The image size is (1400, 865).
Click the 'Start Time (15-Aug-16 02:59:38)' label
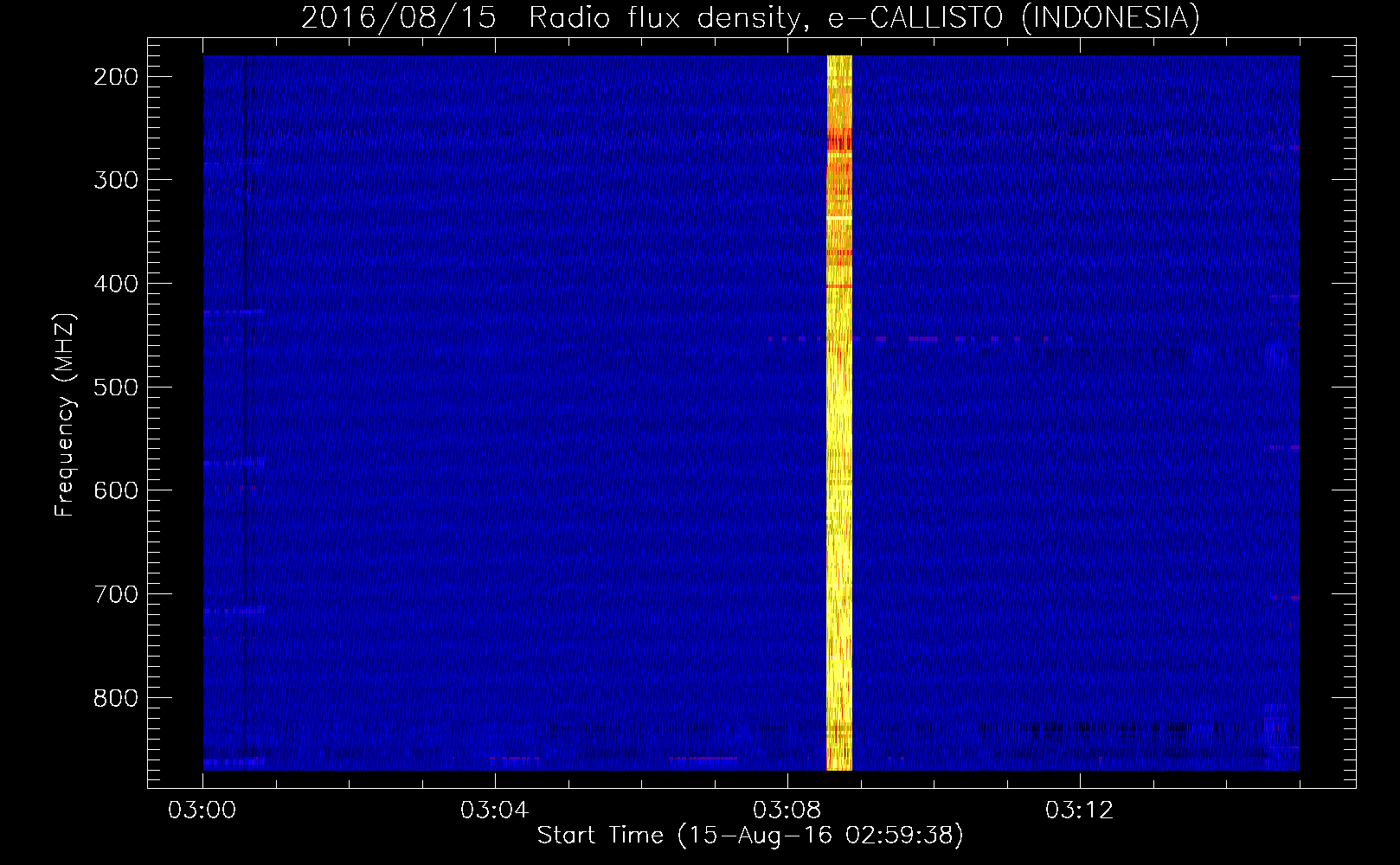750,836
